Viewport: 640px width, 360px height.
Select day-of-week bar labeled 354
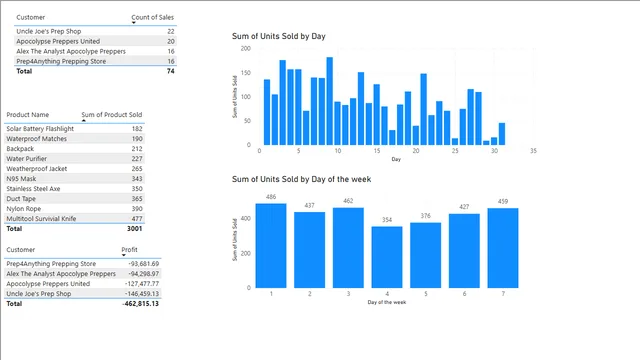pyautogui.click(x=387, y=257)
